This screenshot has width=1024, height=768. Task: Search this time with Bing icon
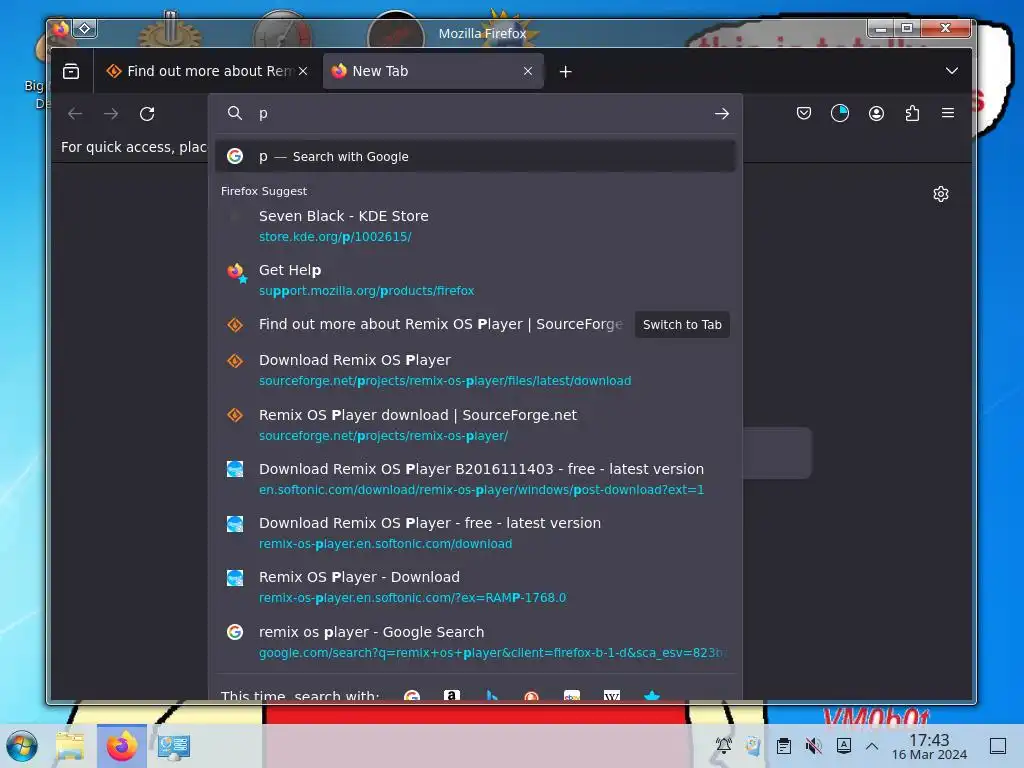click(492, 695)
